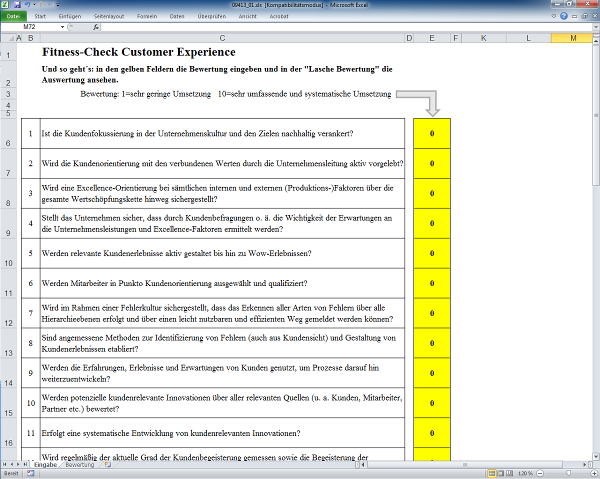Expand the formula bar

pos(593,27)
